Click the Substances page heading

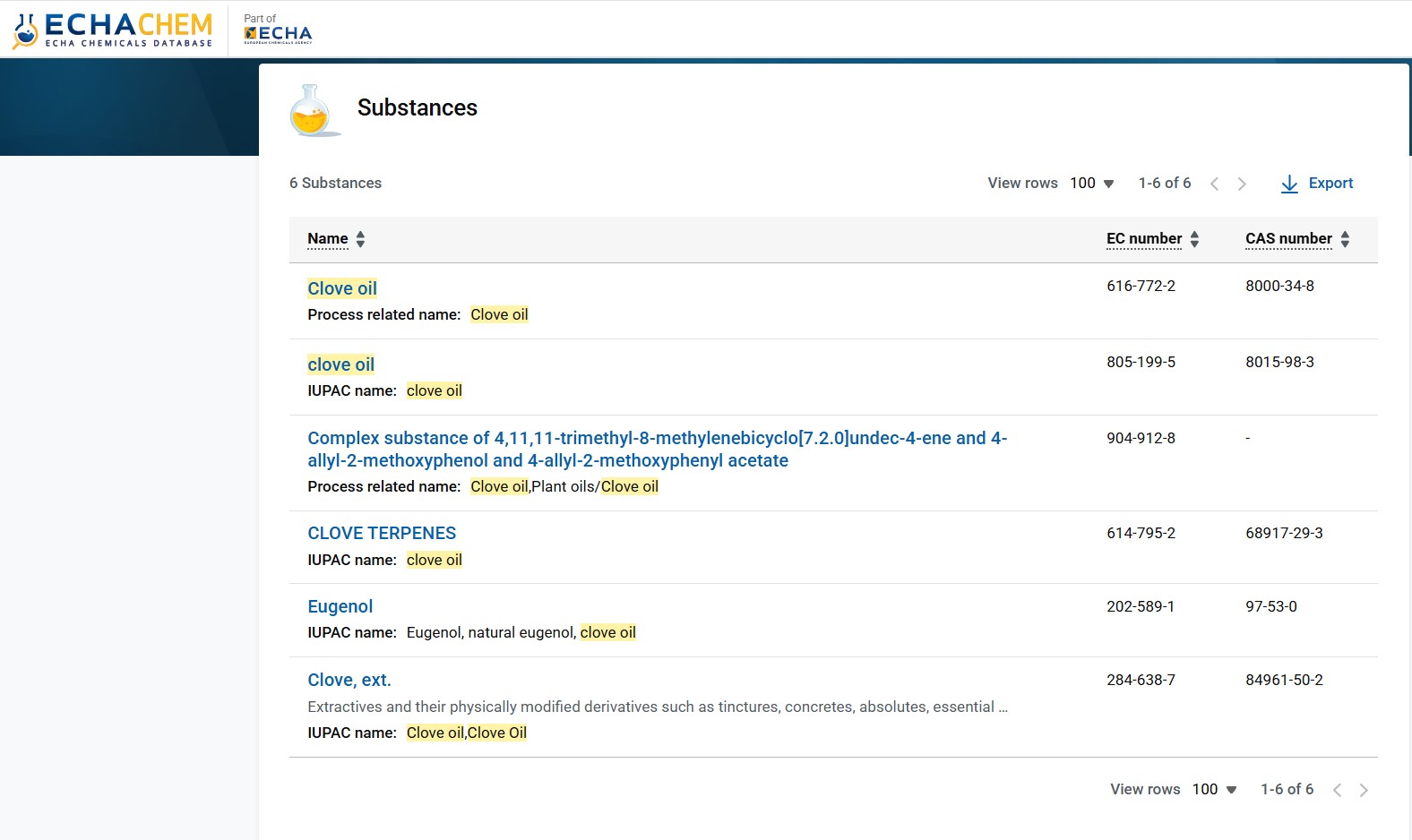[418, 107]
